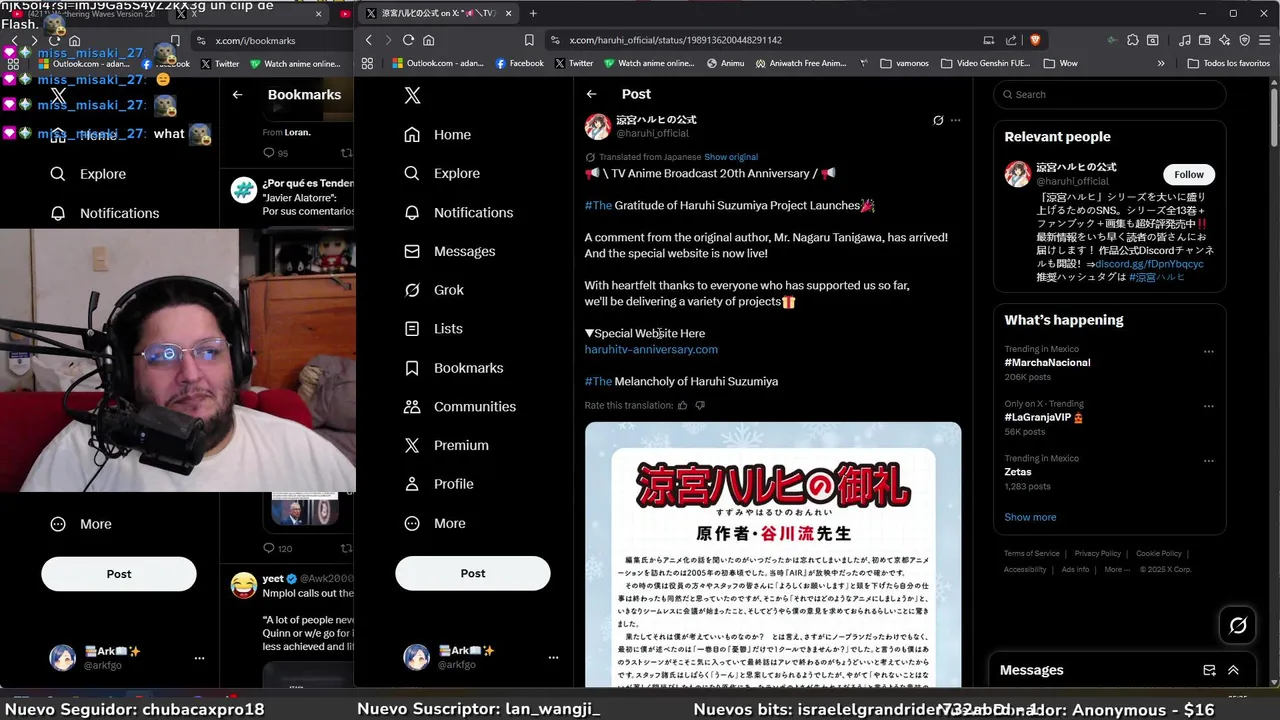Open Explore in the front window sidebar
This screenshot has height=720, width=1280.
coord(441,173)
